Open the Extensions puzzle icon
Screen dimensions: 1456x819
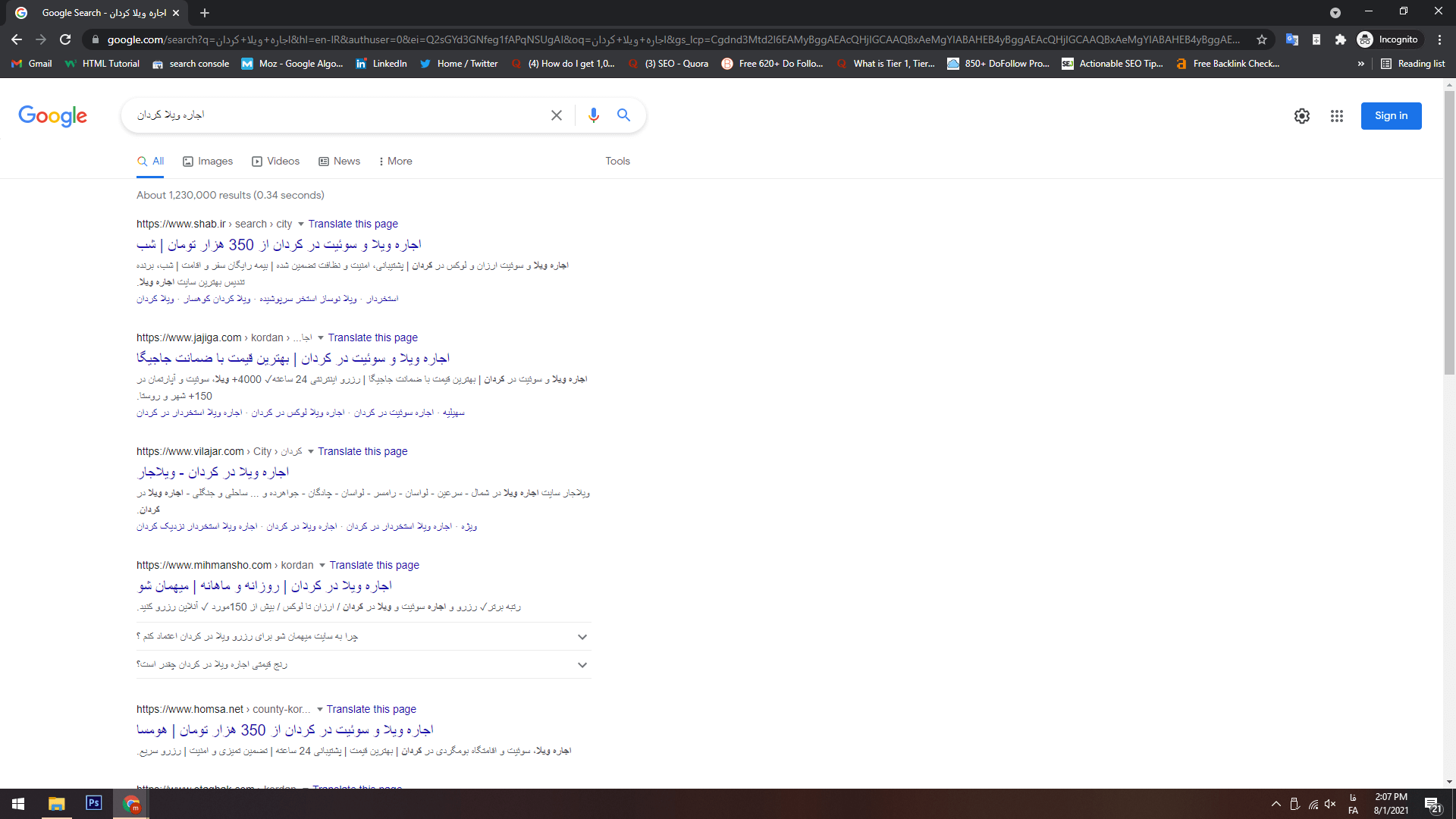coord(1341,39)
